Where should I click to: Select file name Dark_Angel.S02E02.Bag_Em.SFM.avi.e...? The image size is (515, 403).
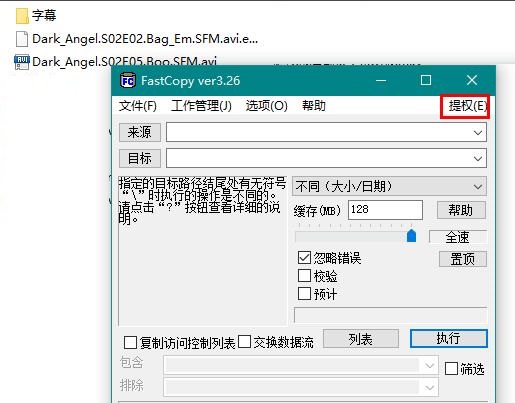(x=145, y=39)
